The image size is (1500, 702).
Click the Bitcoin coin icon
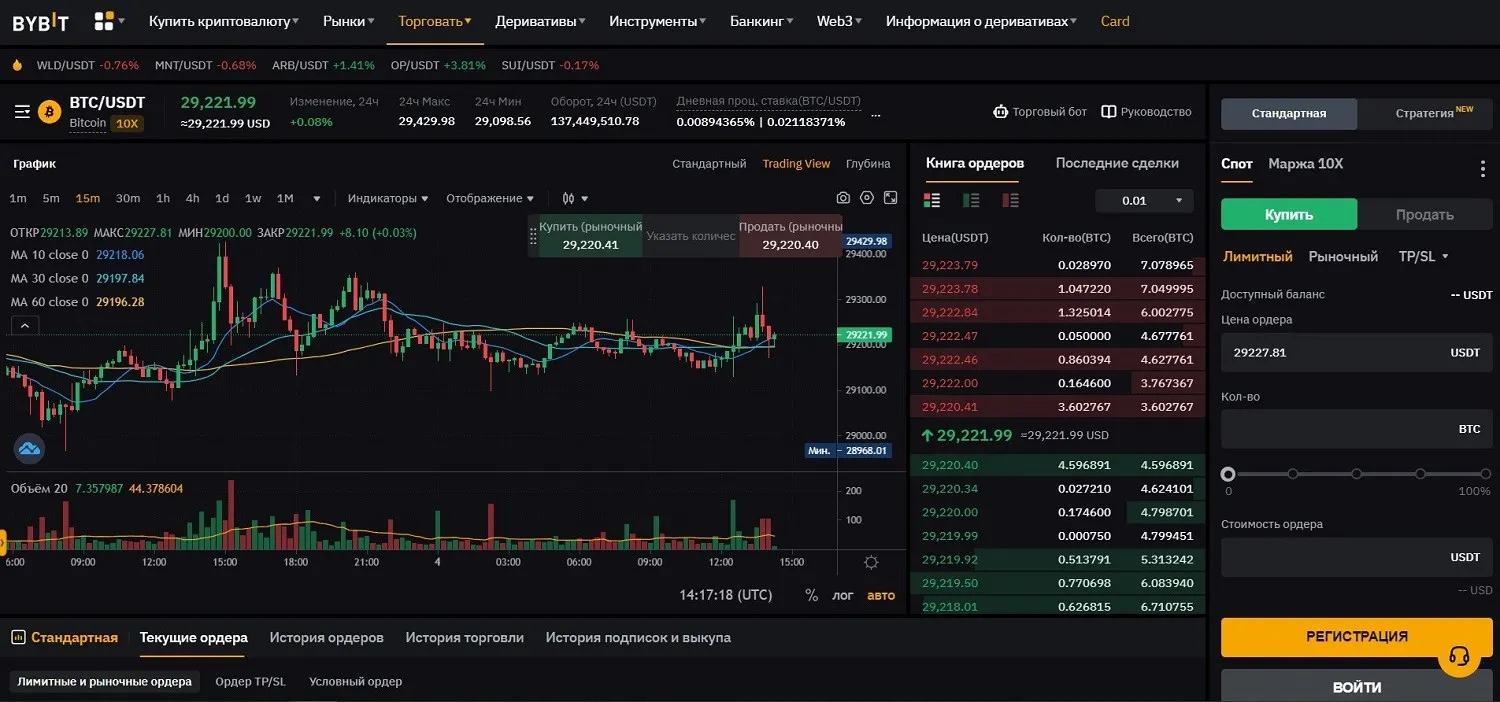(50, 112)
